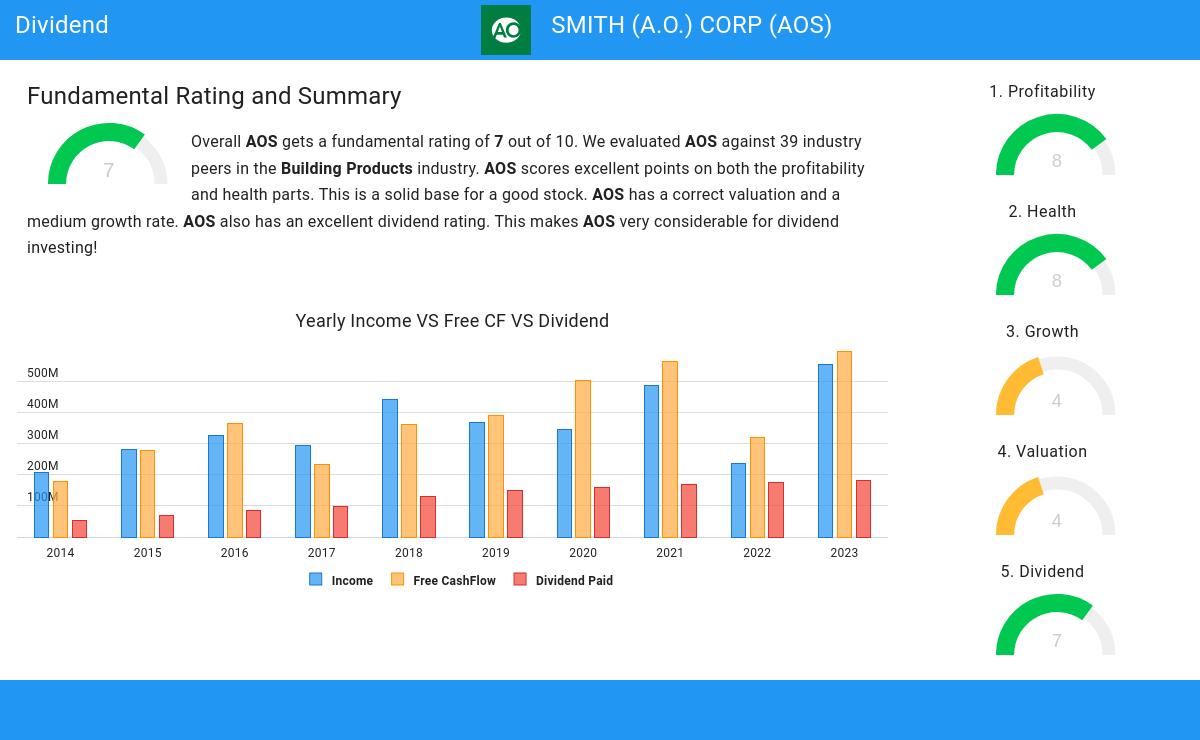Click the orange Free CashFlow legend swatch
This screenshot has height=740, width=1200.
pos(397,579)
